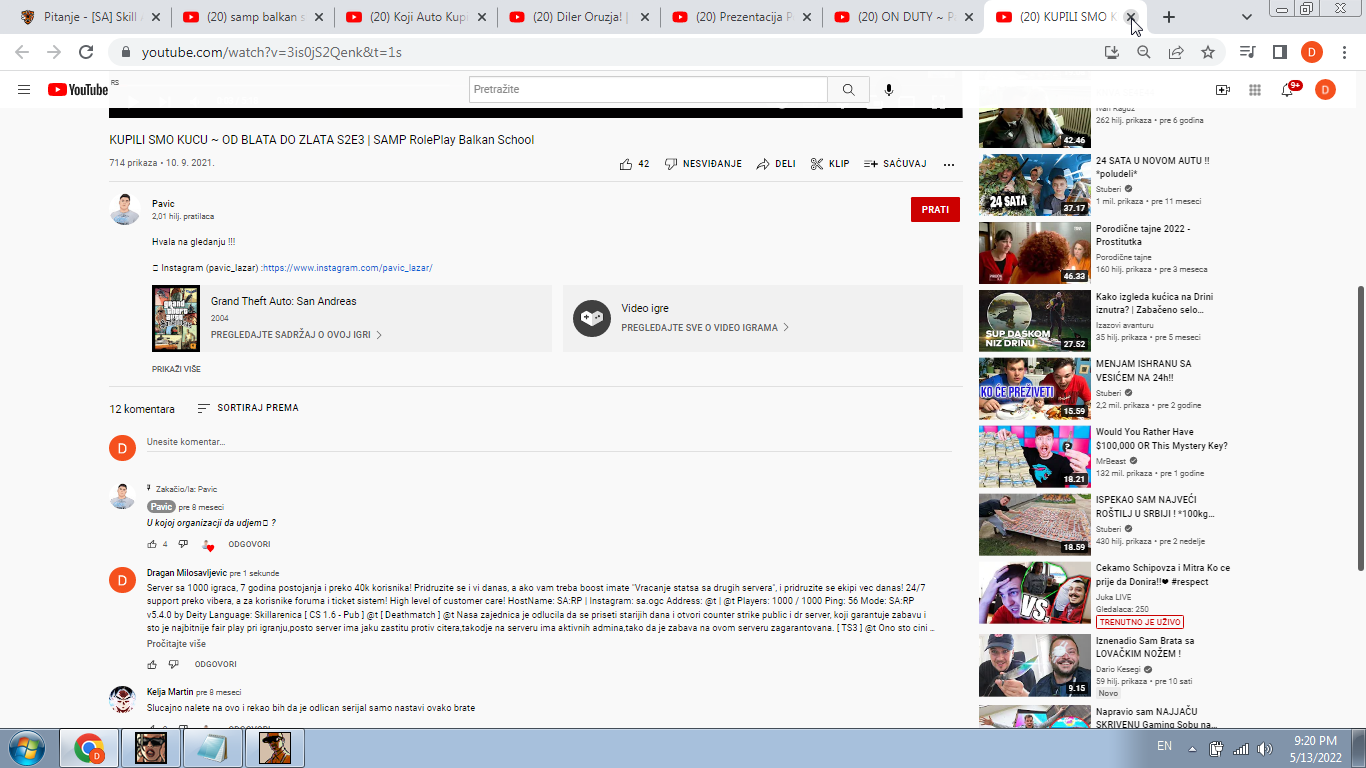This screenshot has height=768, width=1366.
Task: Open the new tab plus button
Action: (x=1169, y=17)
